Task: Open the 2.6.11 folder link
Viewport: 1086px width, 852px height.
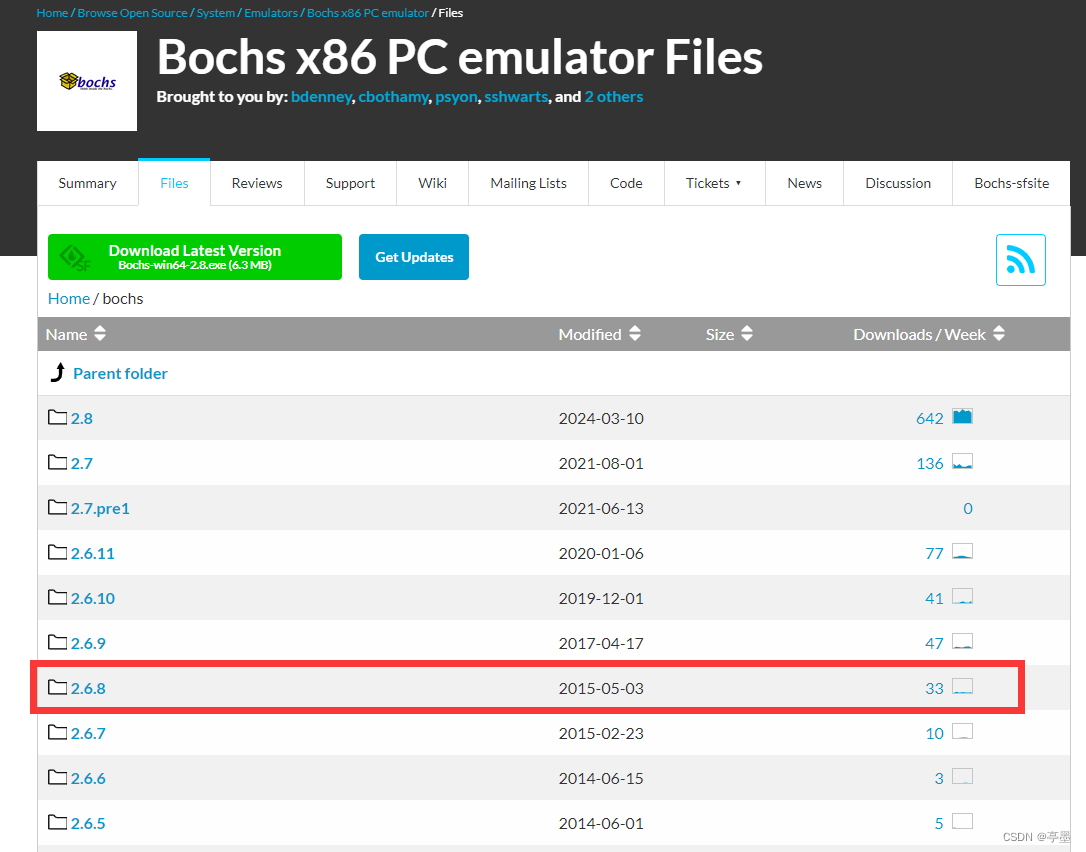Action: point(93,553)
